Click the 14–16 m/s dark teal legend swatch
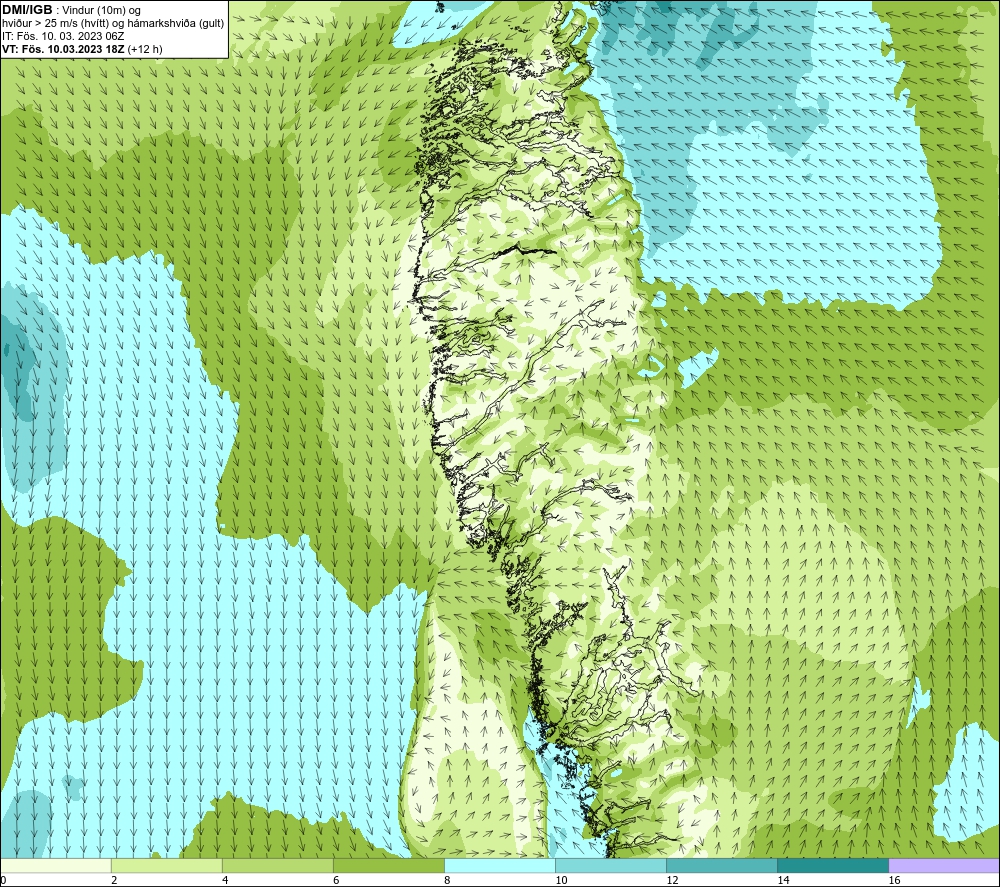This screenshot has height=887, width=1000. [833, 866]
